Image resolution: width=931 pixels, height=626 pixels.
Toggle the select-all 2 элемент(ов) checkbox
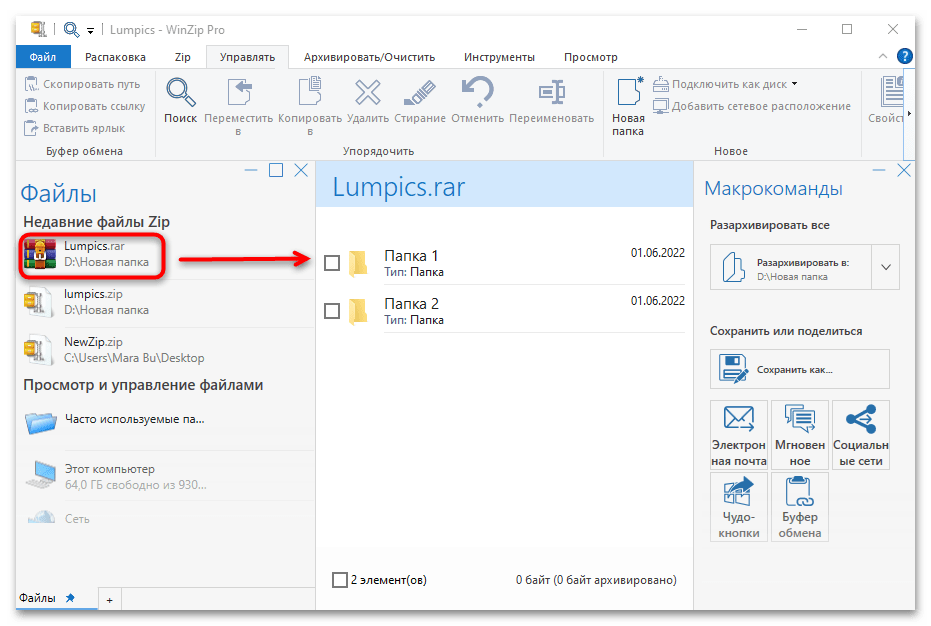coord(340,579)
